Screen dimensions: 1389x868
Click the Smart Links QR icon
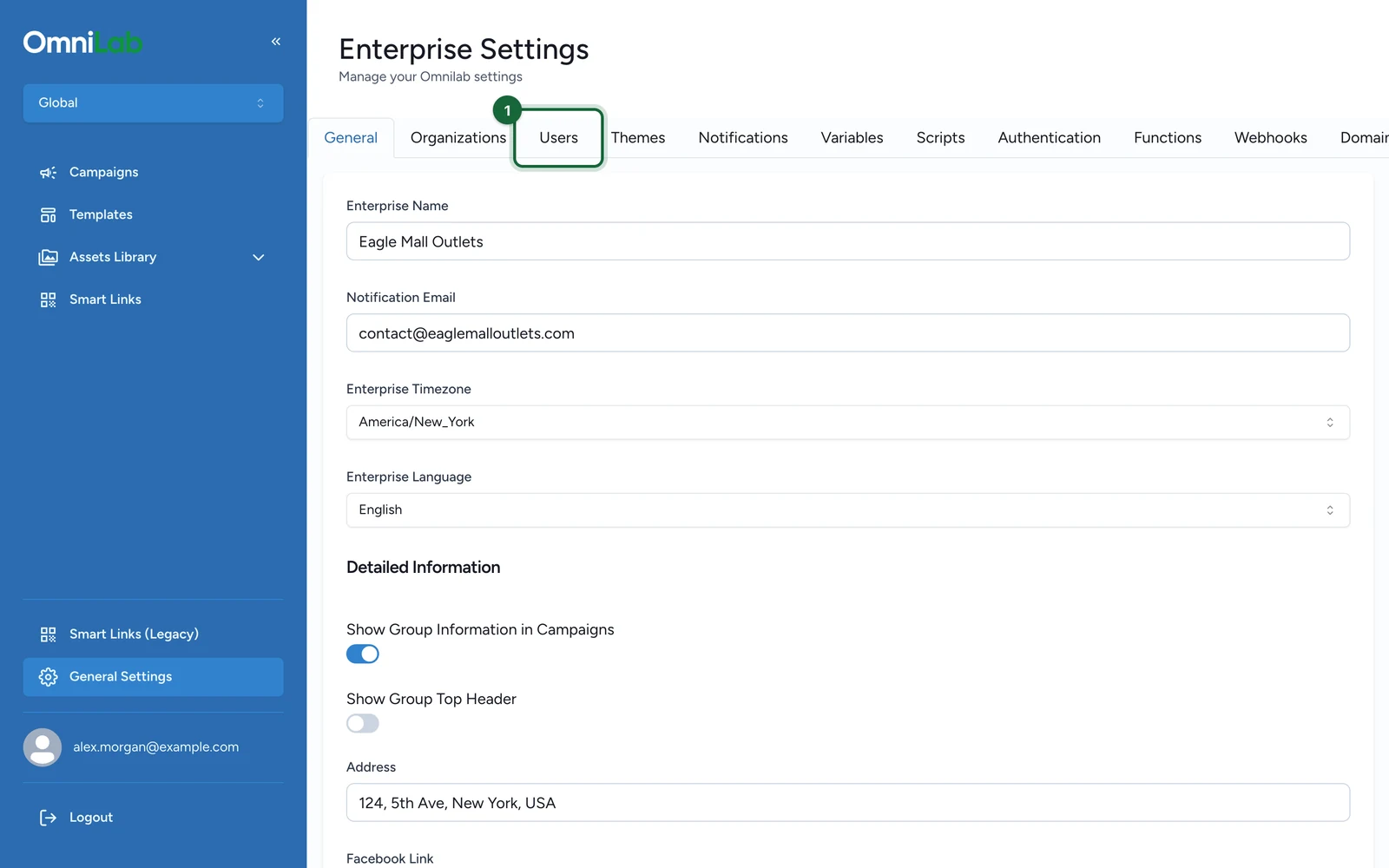(x=48, y=299)
